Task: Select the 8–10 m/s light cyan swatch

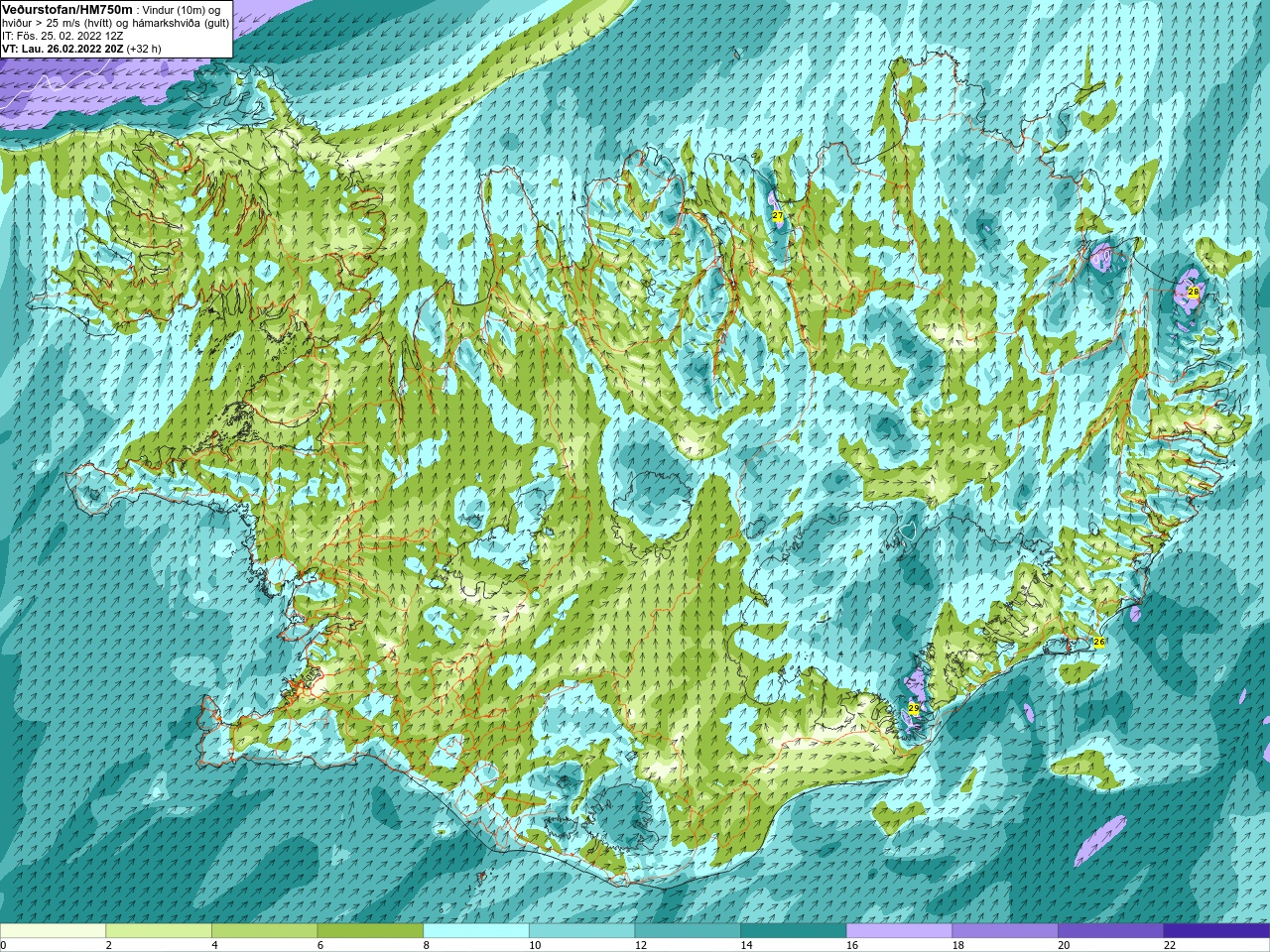Action: point(476,930)
